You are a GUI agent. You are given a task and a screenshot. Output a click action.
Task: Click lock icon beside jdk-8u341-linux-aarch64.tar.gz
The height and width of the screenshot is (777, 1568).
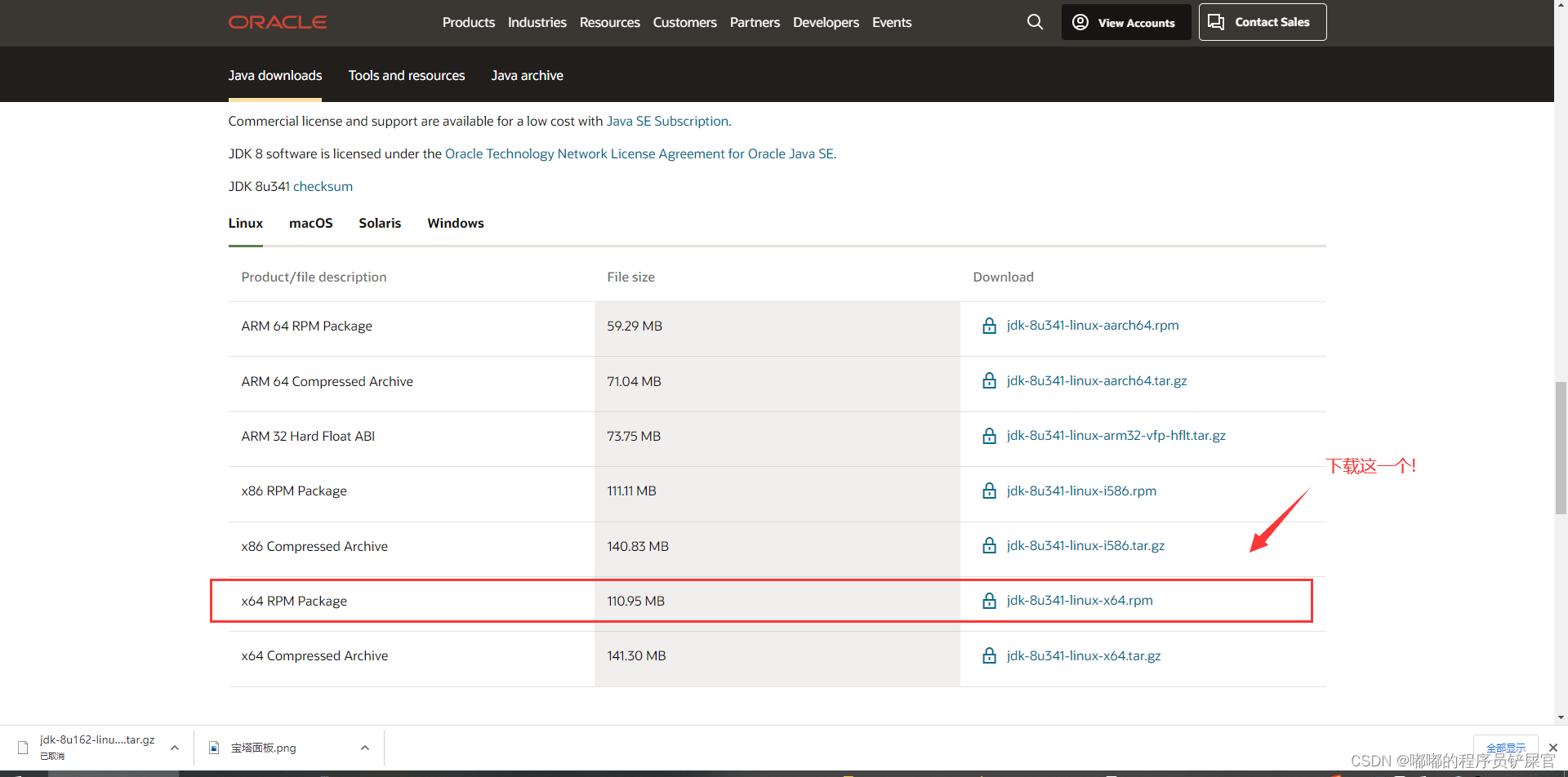pos(989,381)
